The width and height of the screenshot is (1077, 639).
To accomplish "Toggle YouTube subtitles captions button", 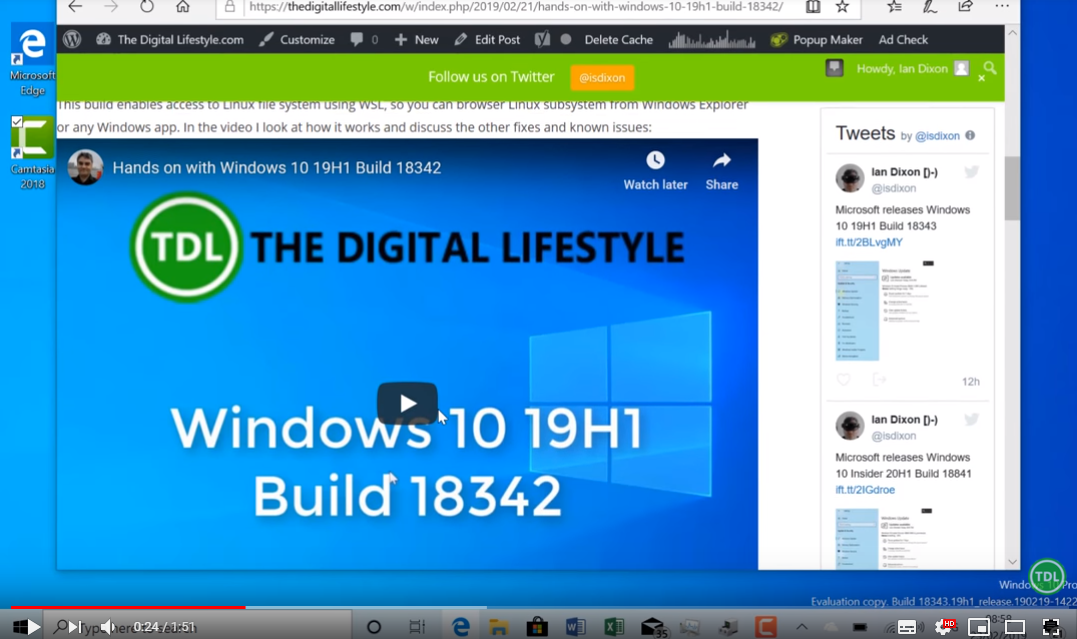I will tap(907, 627).
